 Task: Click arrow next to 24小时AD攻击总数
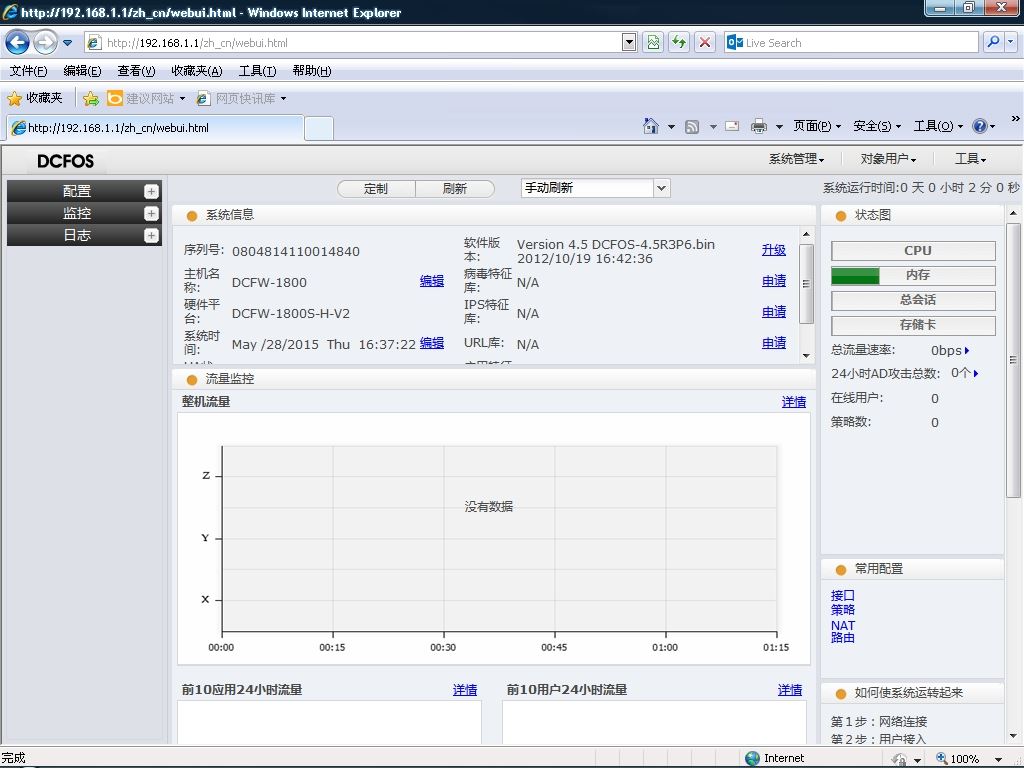976,374
